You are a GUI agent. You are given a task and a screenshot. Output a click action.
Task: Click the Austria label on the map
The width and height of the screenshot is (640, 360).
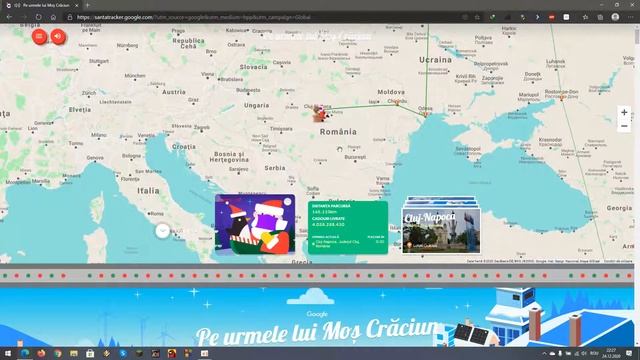(174, 92)
